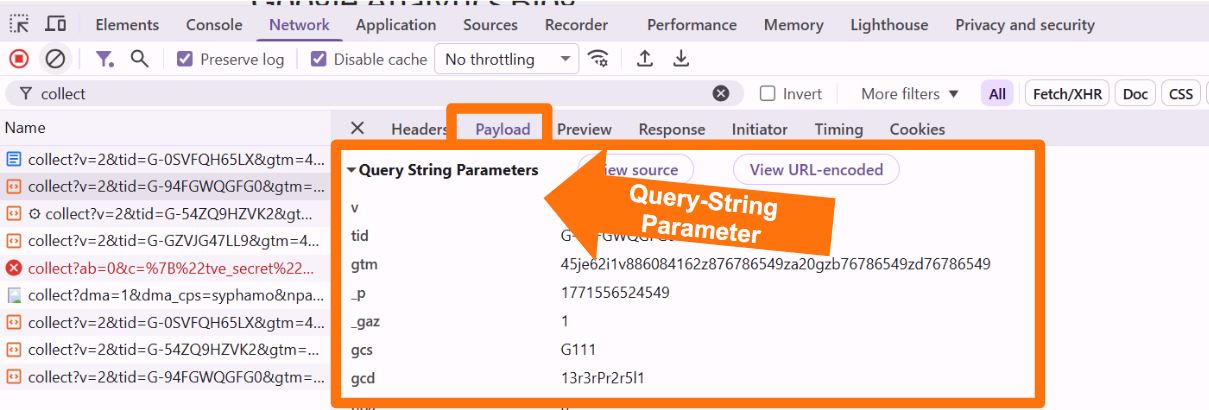Image resolution: width=1209 pixels, height=410 pixels.
Task: Click the gcd value 13r3rPr2r5l1
Action: point(603,378)
